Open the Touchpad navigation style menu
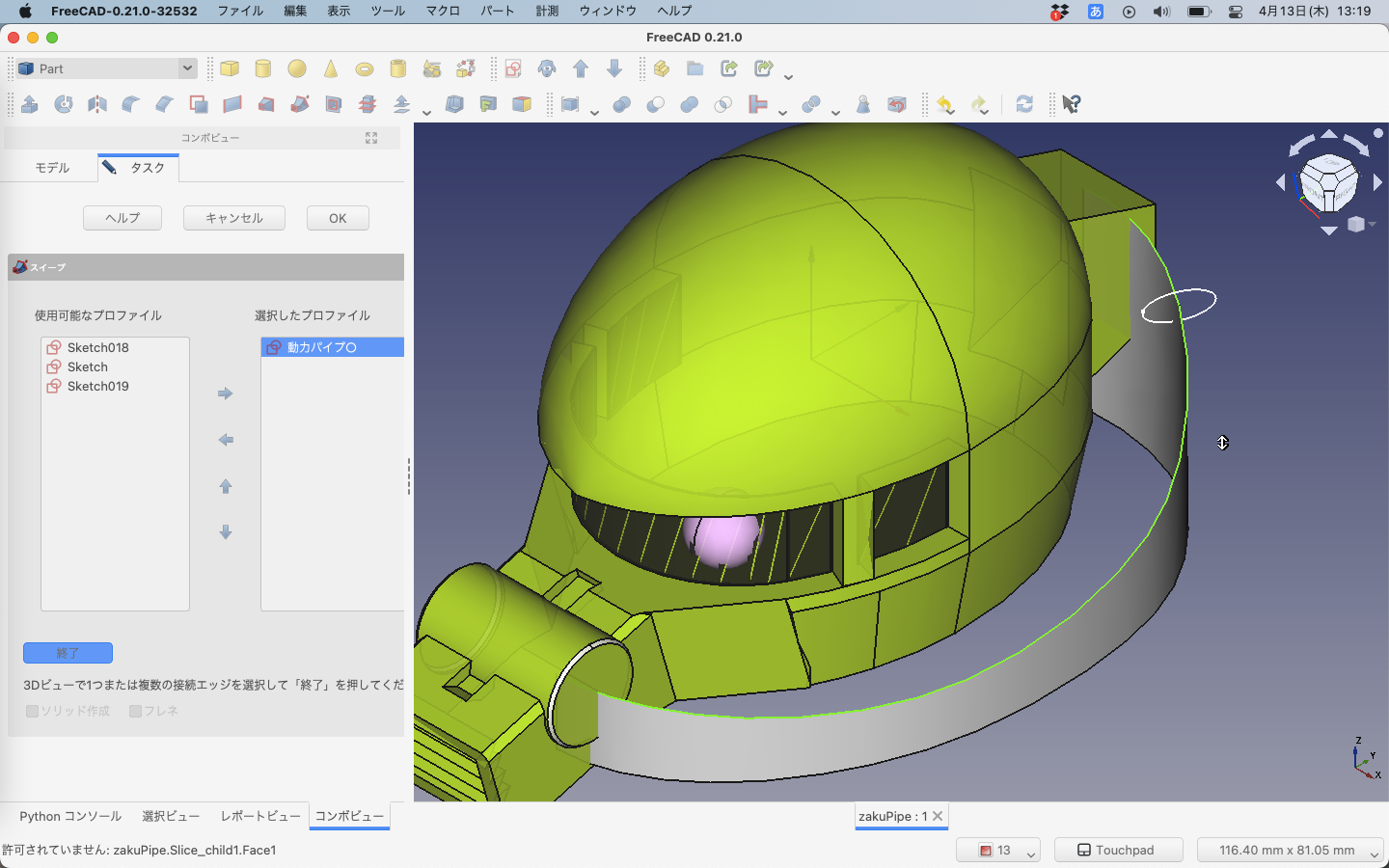The height and width of the screenshot is (868, 1389). coord(1117,850)
